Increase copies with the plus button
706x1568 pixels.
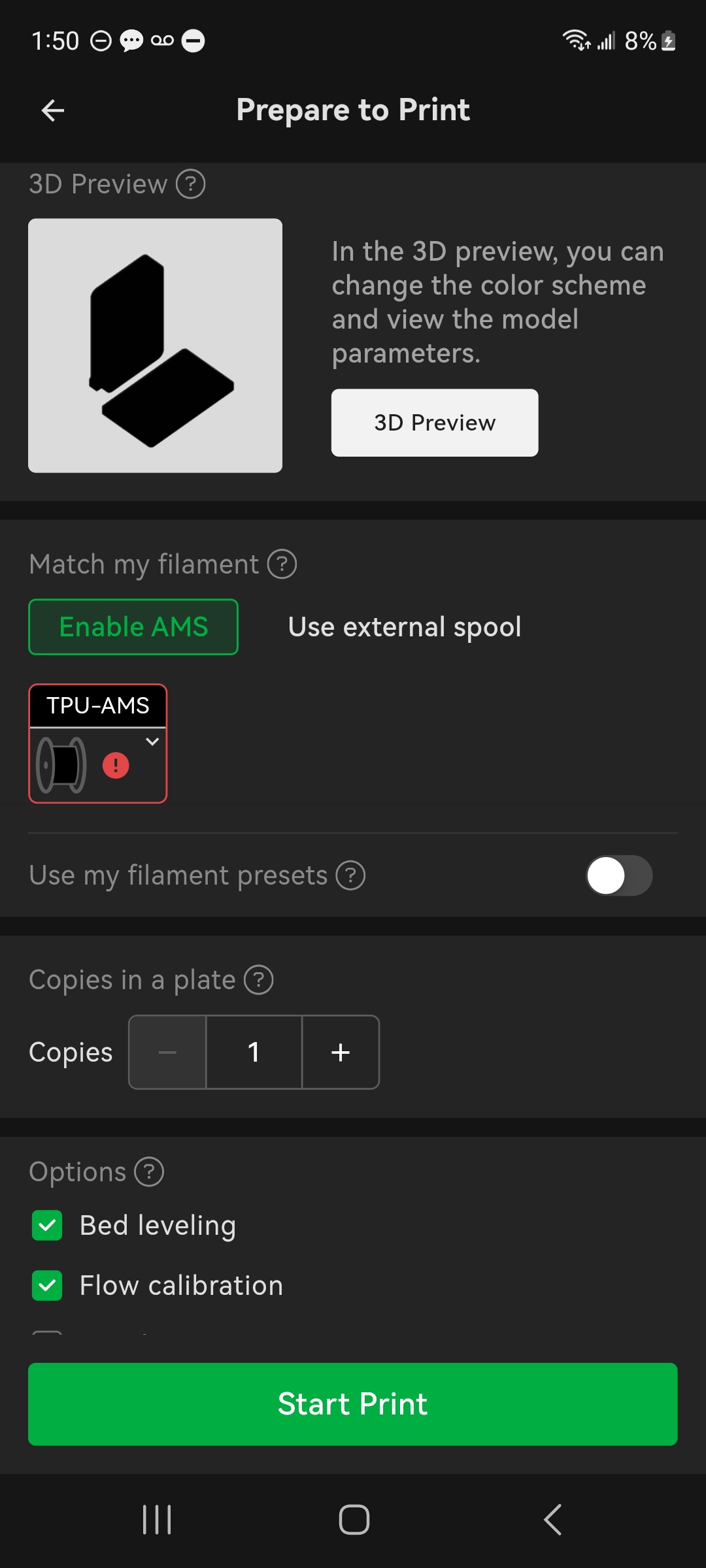click(341, 1053)
